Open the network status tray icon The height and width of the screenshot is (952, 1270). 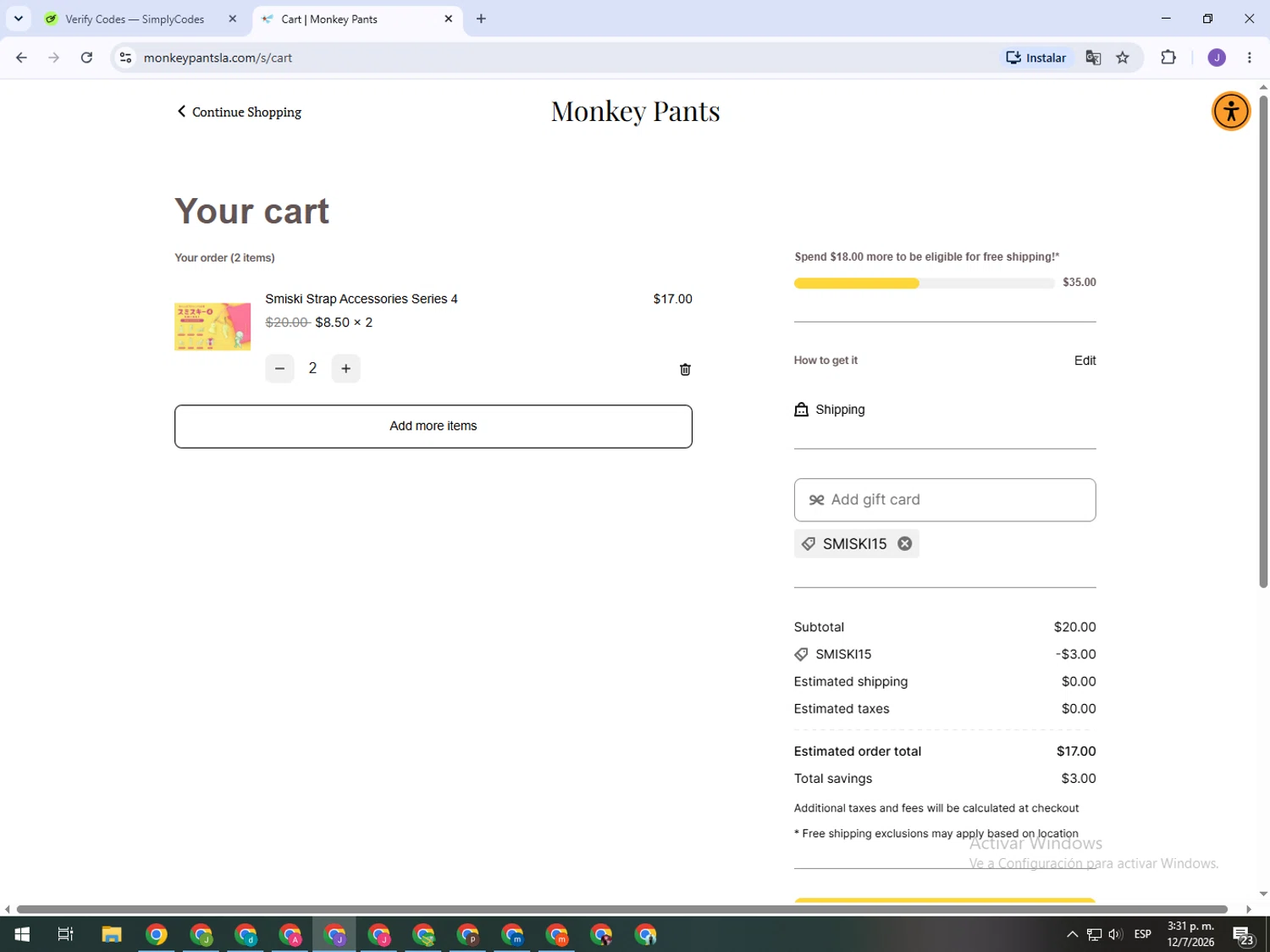pyautogui.click(x=1094, y=934)
